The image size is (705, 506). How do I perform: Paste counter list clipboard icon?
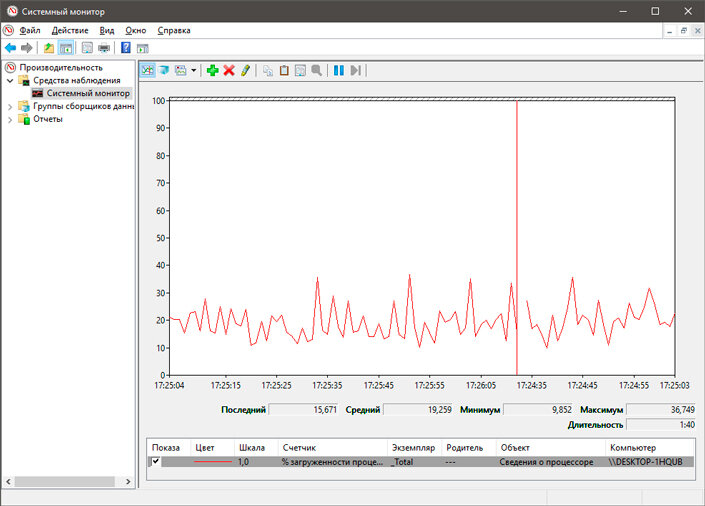pos(284,71)
